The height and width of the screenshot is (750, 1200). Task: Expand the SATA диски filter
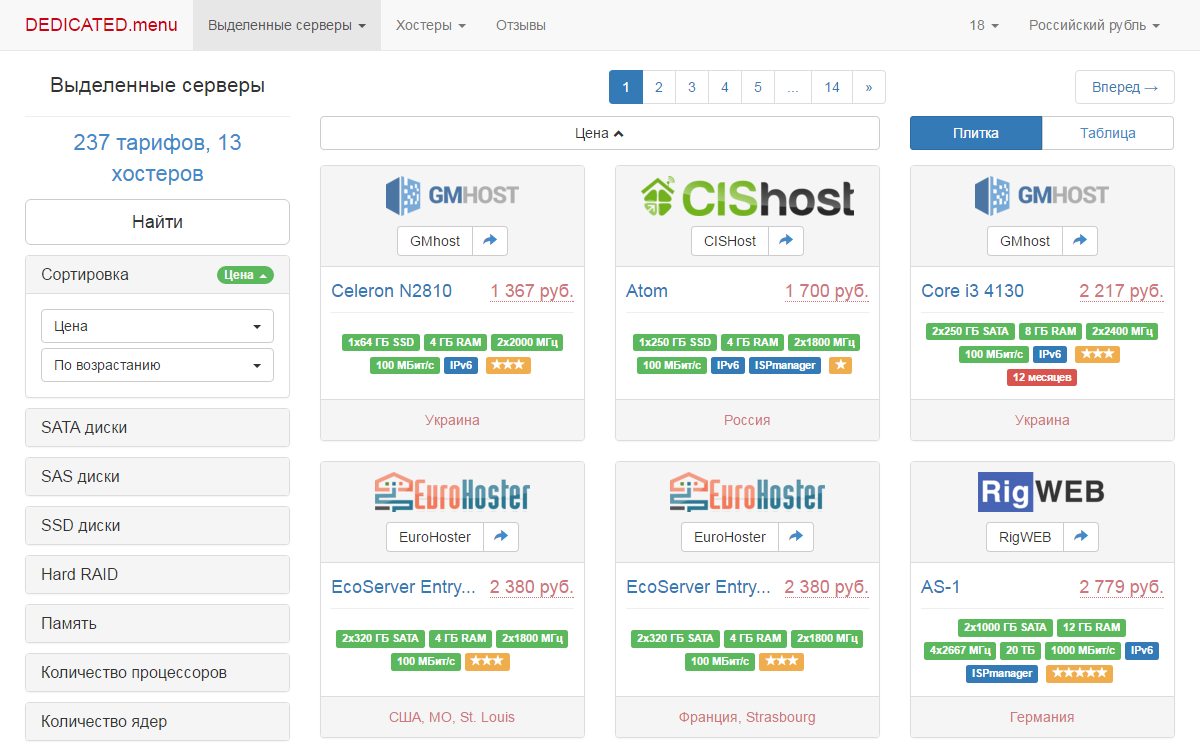157,428
